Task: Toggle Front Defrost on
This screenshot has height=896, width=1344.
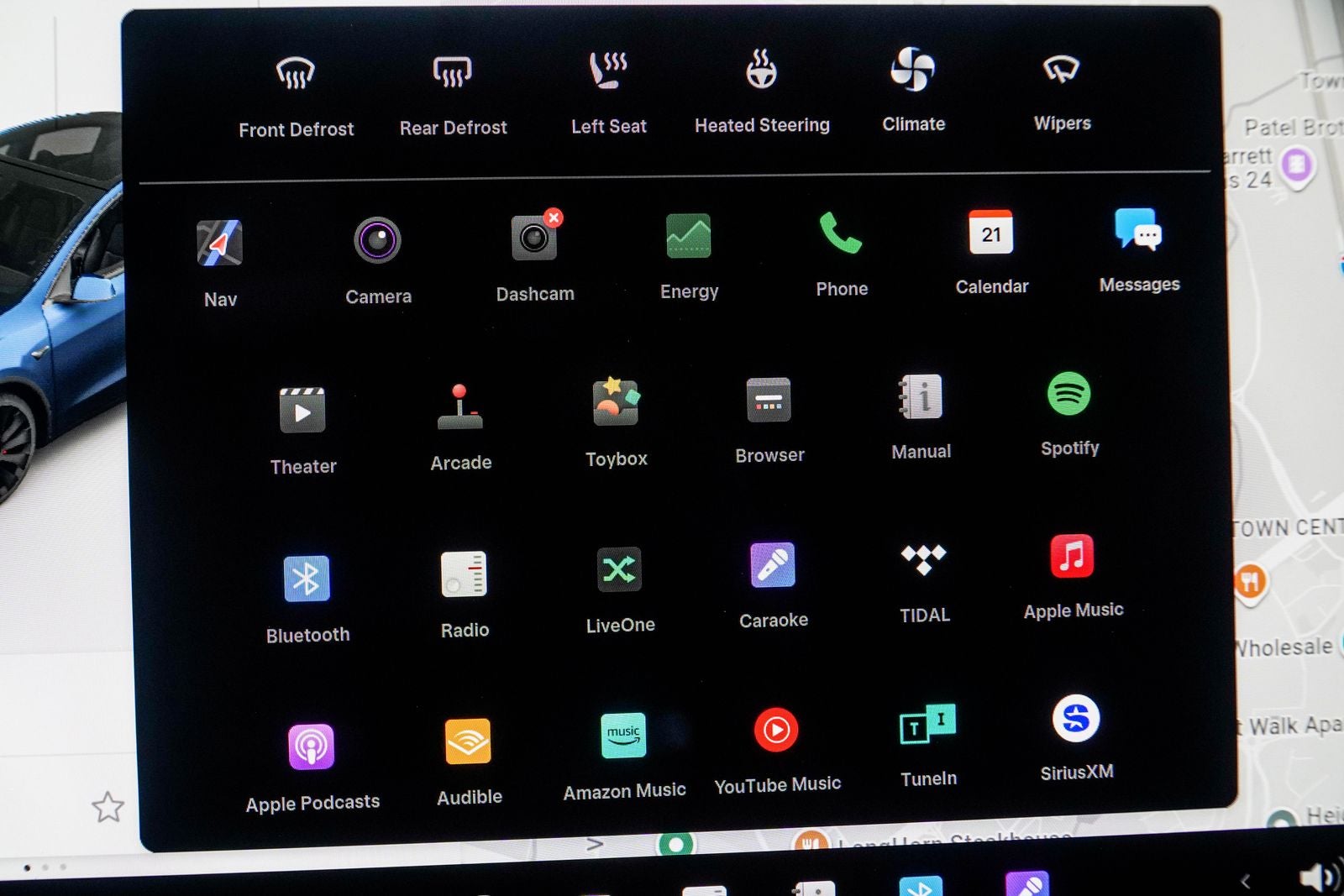Action: tap(296, 75)
